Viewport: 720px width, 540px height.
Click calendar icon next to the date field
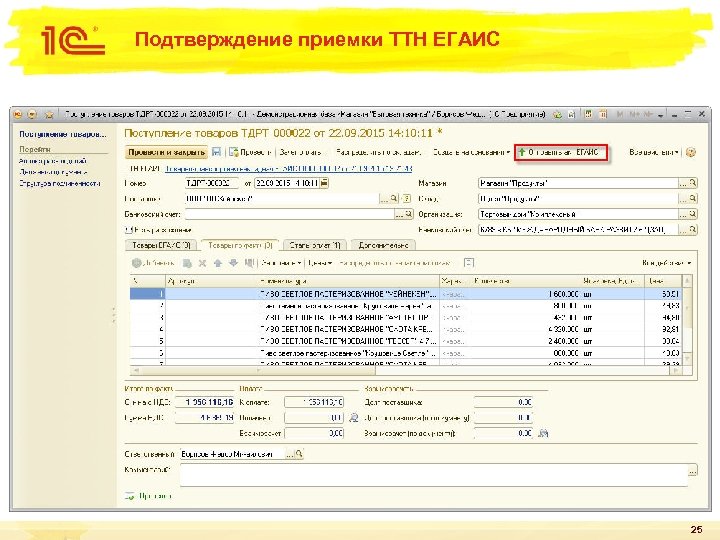click(324, 183)
